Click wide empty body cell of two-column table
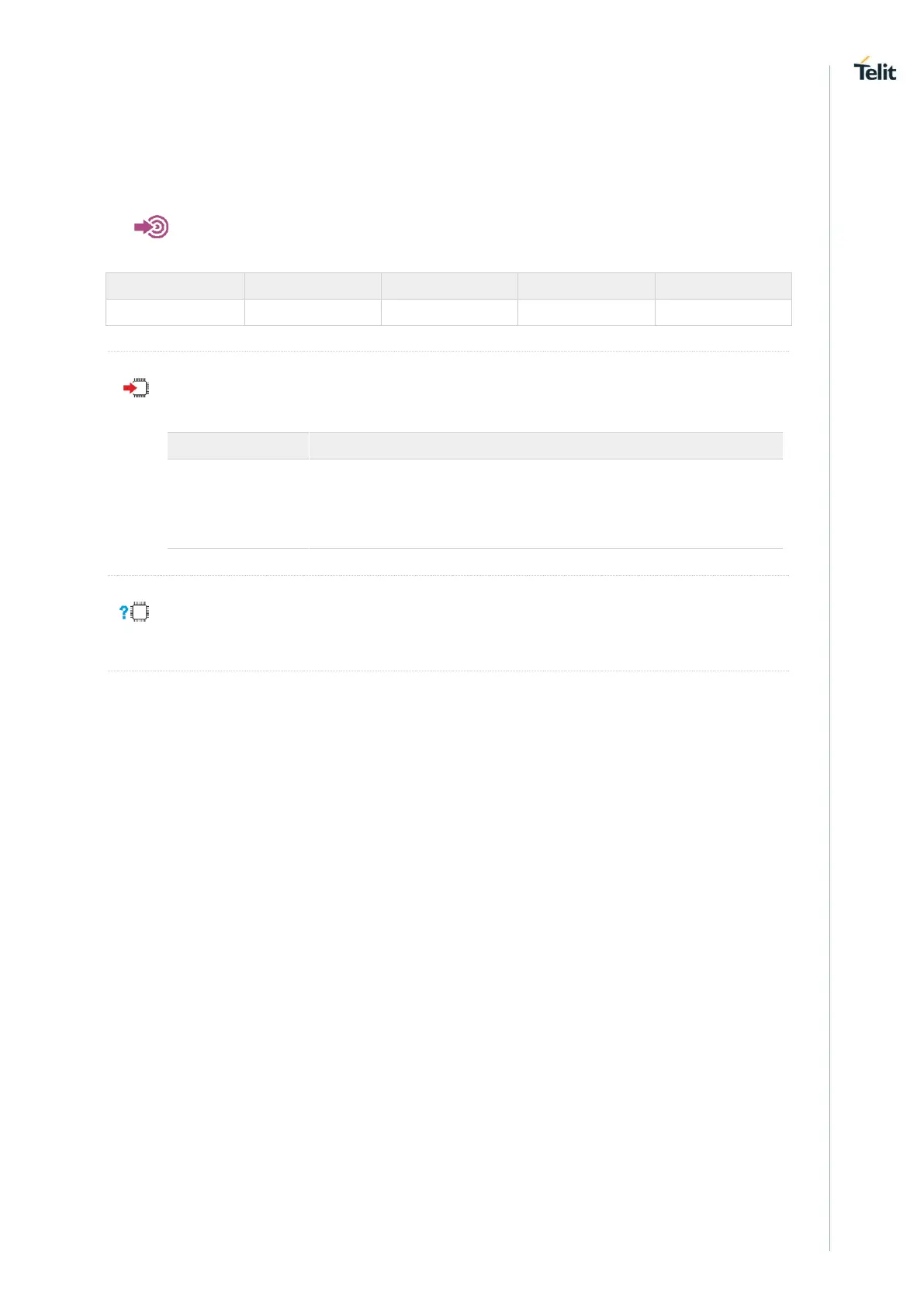This screenshot has height=1307, width=924. click(x=545, y=504)
